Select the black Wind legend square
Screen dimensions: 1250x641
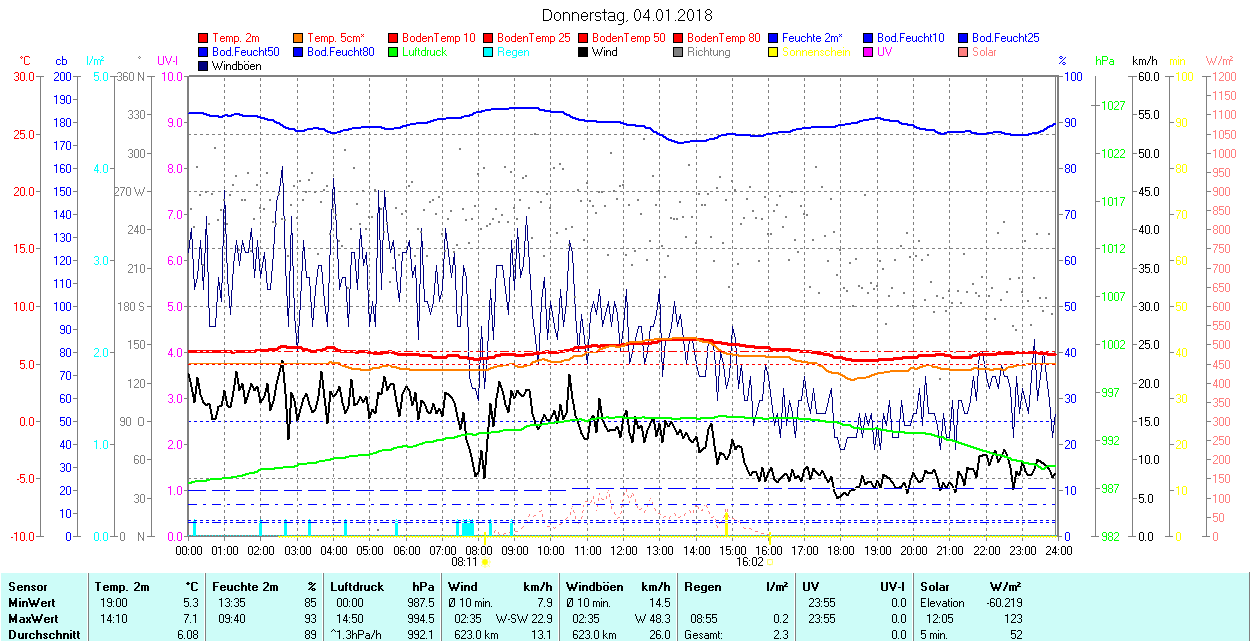click(x=583, y=52)
